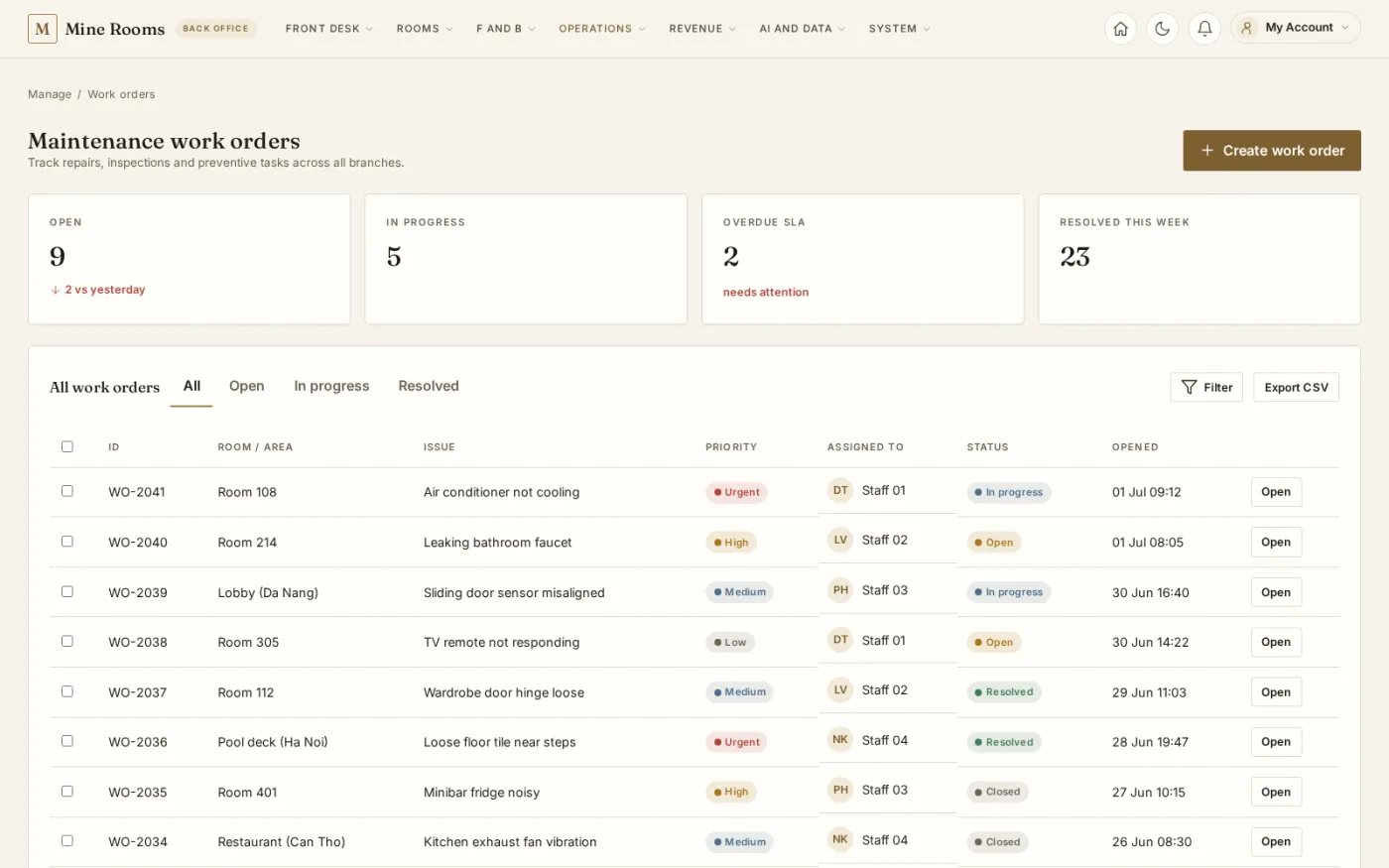Select the WO-2034 row checkbox
Viewport: 1389px width, 868px height.
67,840
